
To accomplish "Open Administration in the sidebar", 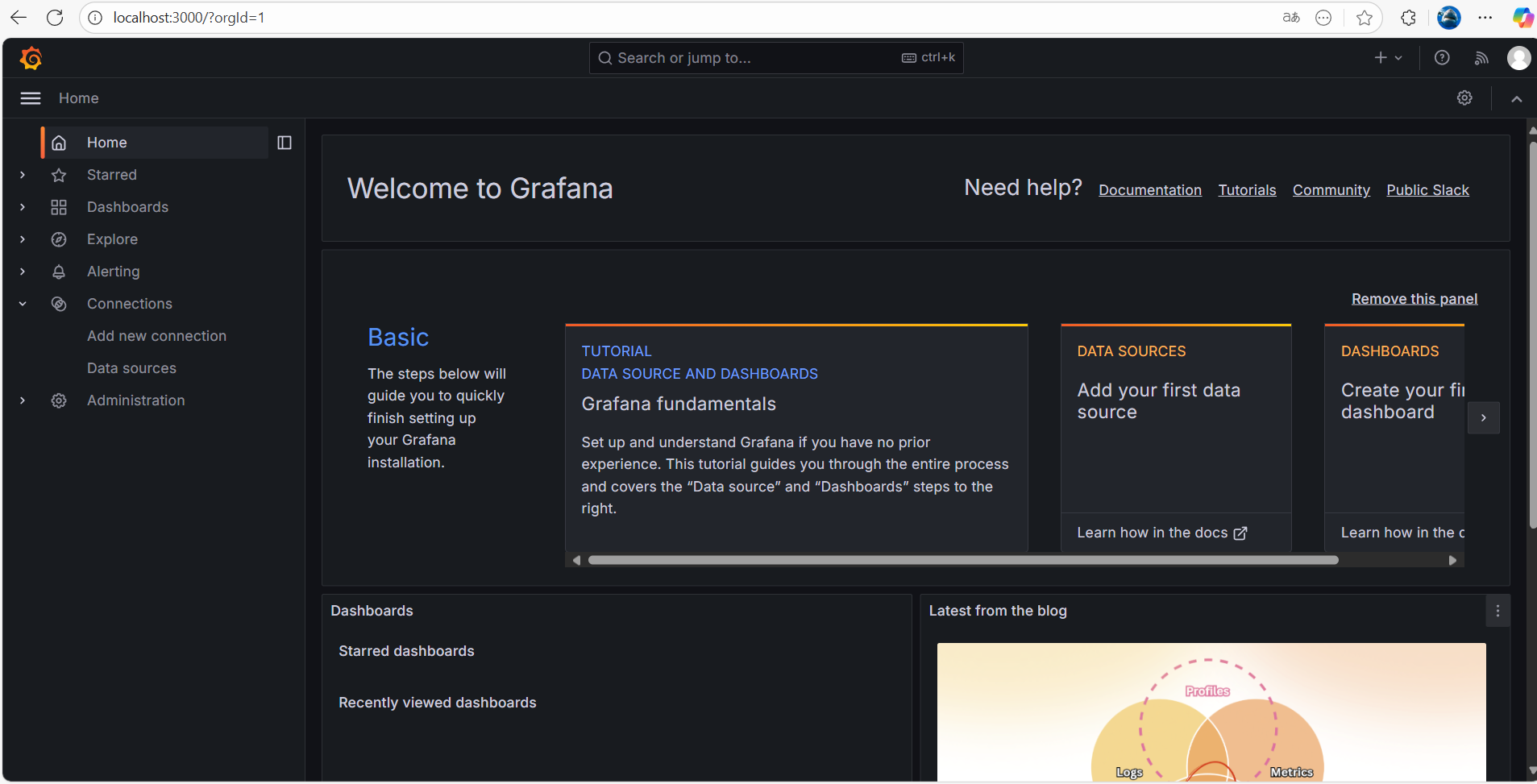I will click(x=135, y=400).
